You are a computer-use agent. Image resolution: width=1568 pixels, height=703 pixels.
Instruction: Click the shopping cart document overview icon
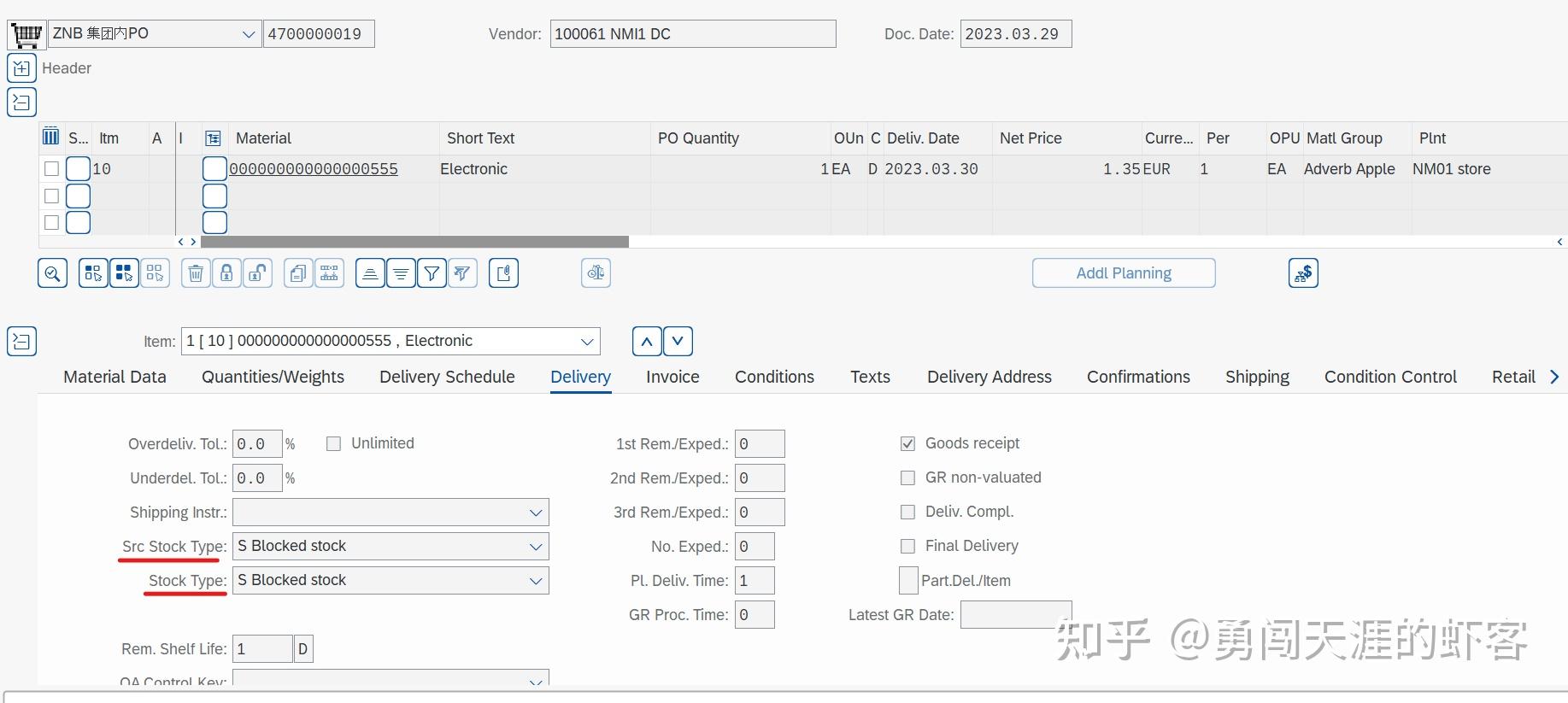[26, 34]
